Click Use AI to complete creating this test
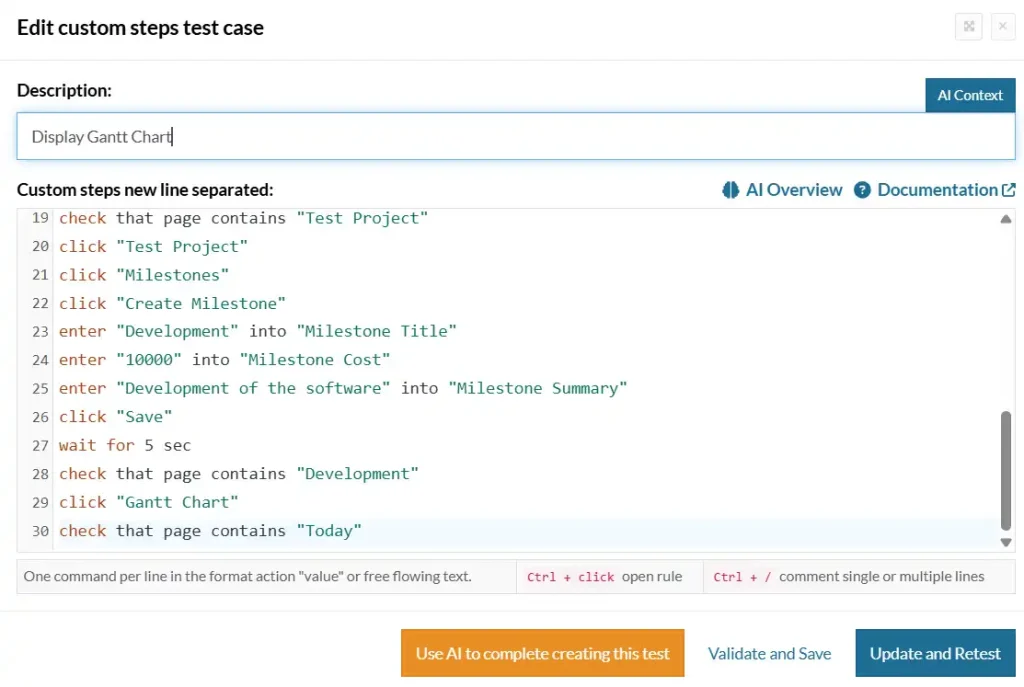The height and width of the screenshot is (687, 1024). pyautogui.click(x=543, y=653)
